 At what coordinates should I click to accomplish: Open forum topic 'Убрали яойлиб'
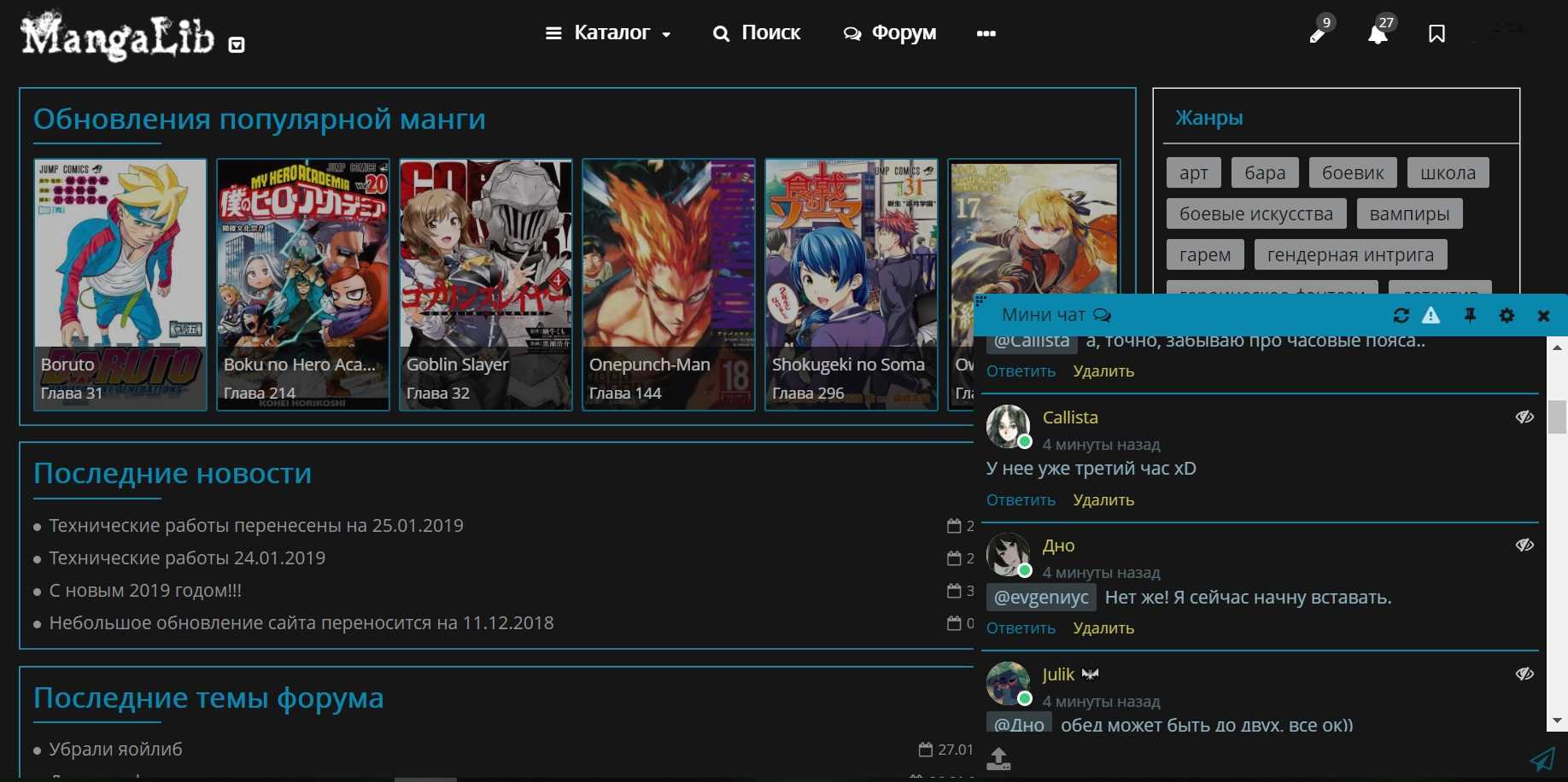coord(115,749)
